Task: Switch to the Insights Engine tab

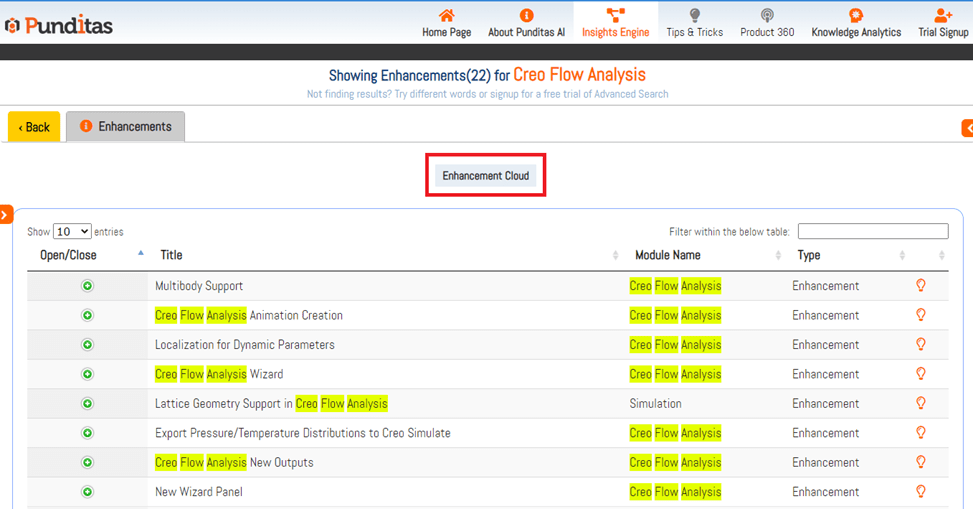Action: pyautogui.click(x=615, y=23)
